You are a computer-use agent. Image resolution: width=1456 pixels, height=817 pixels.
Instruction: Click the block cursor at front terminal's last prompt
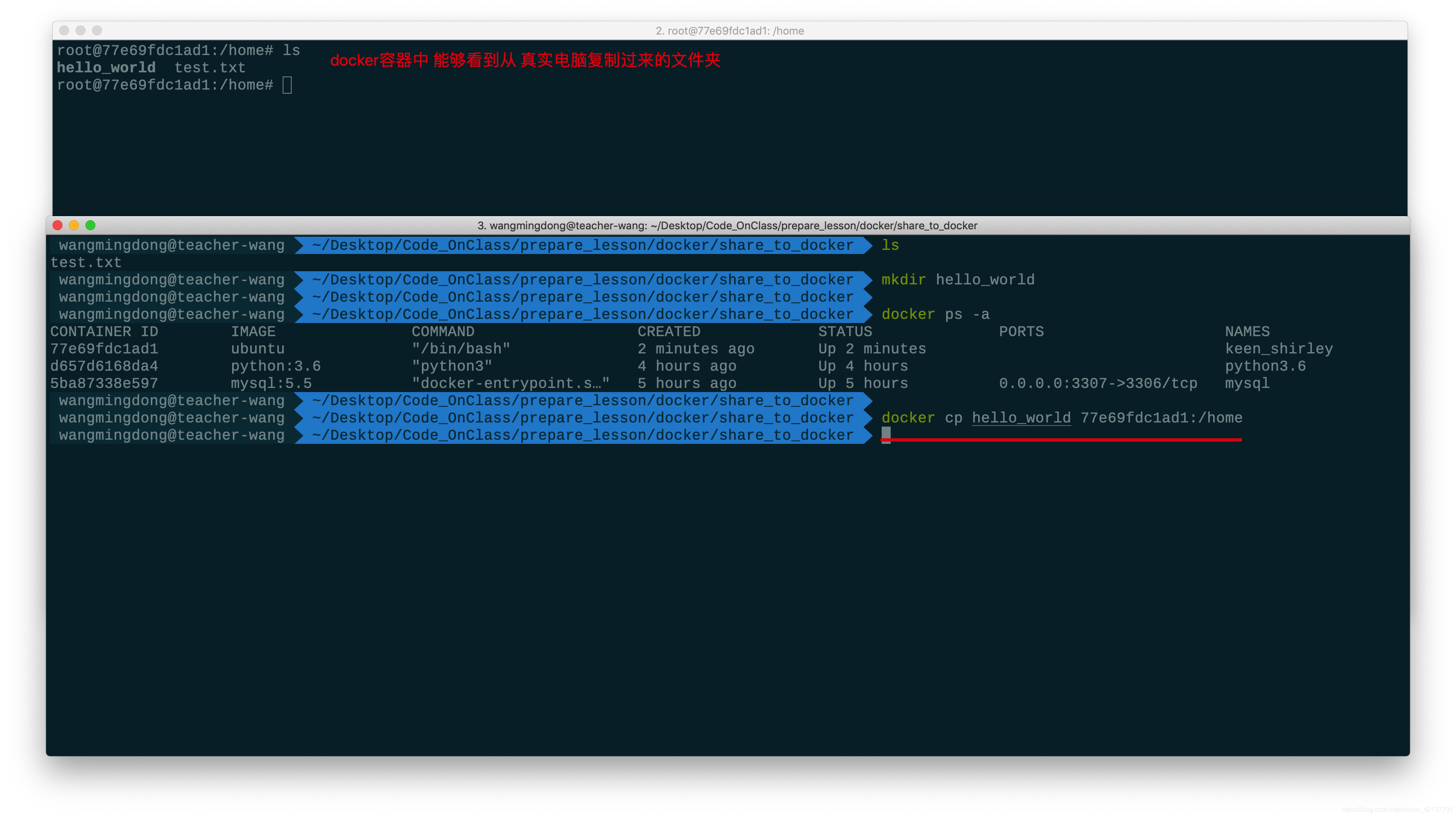pyautogui.click(x=886, y=435)
